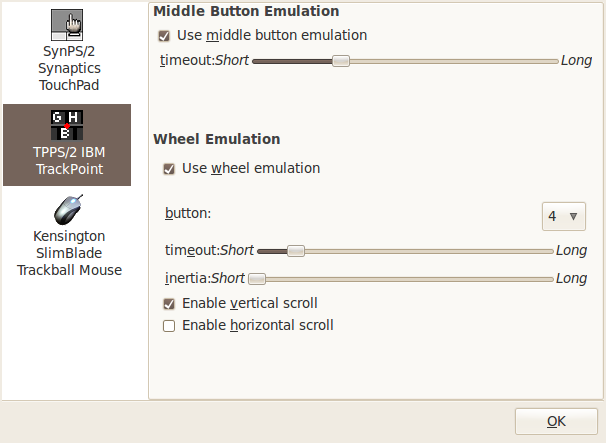
Task: Open the Kensington SlimBlade Trackball Mouse entry
Action: coord(69,236)
